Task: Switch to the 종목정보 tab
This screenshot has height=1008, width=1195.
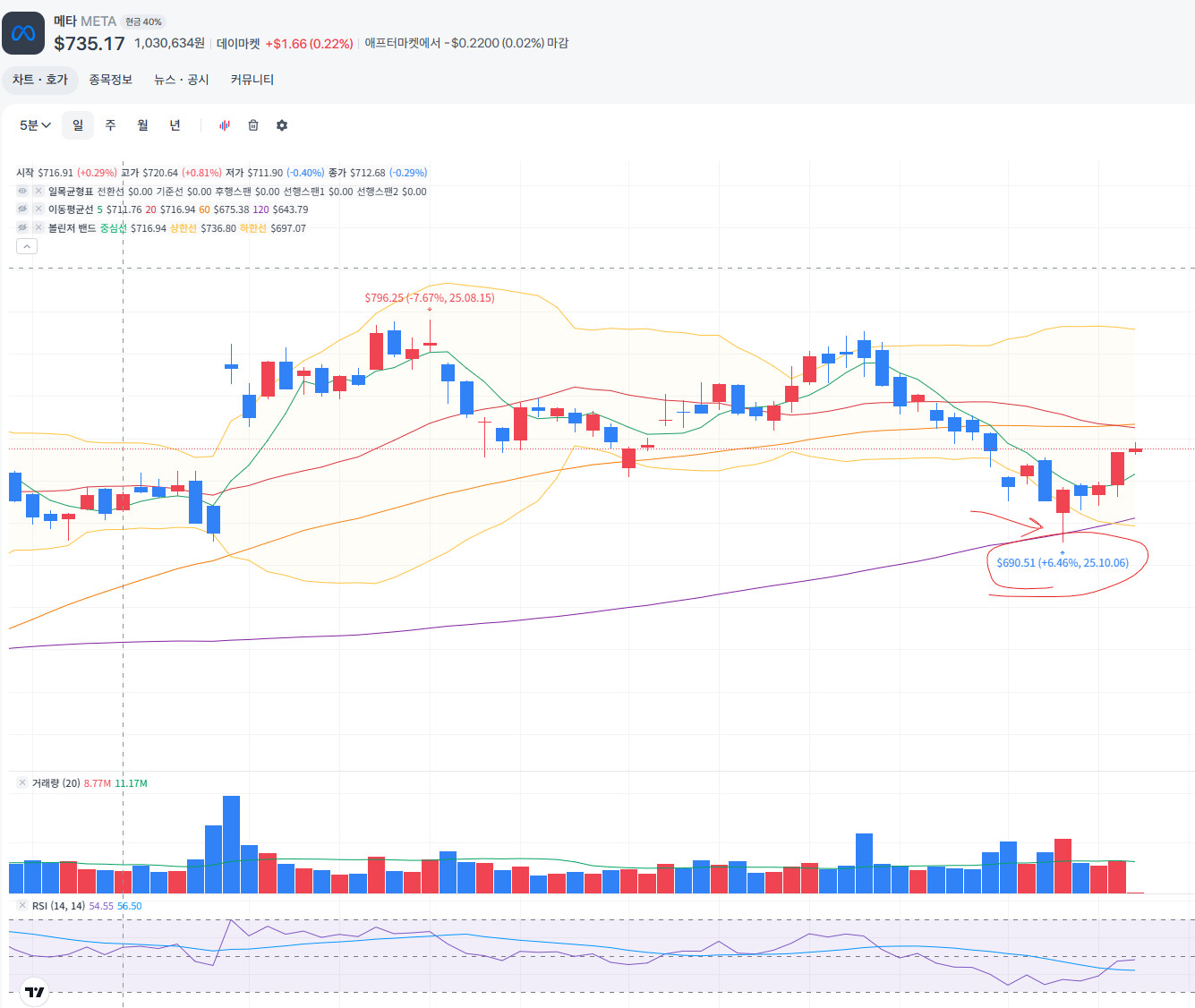Action: point(110,80)
